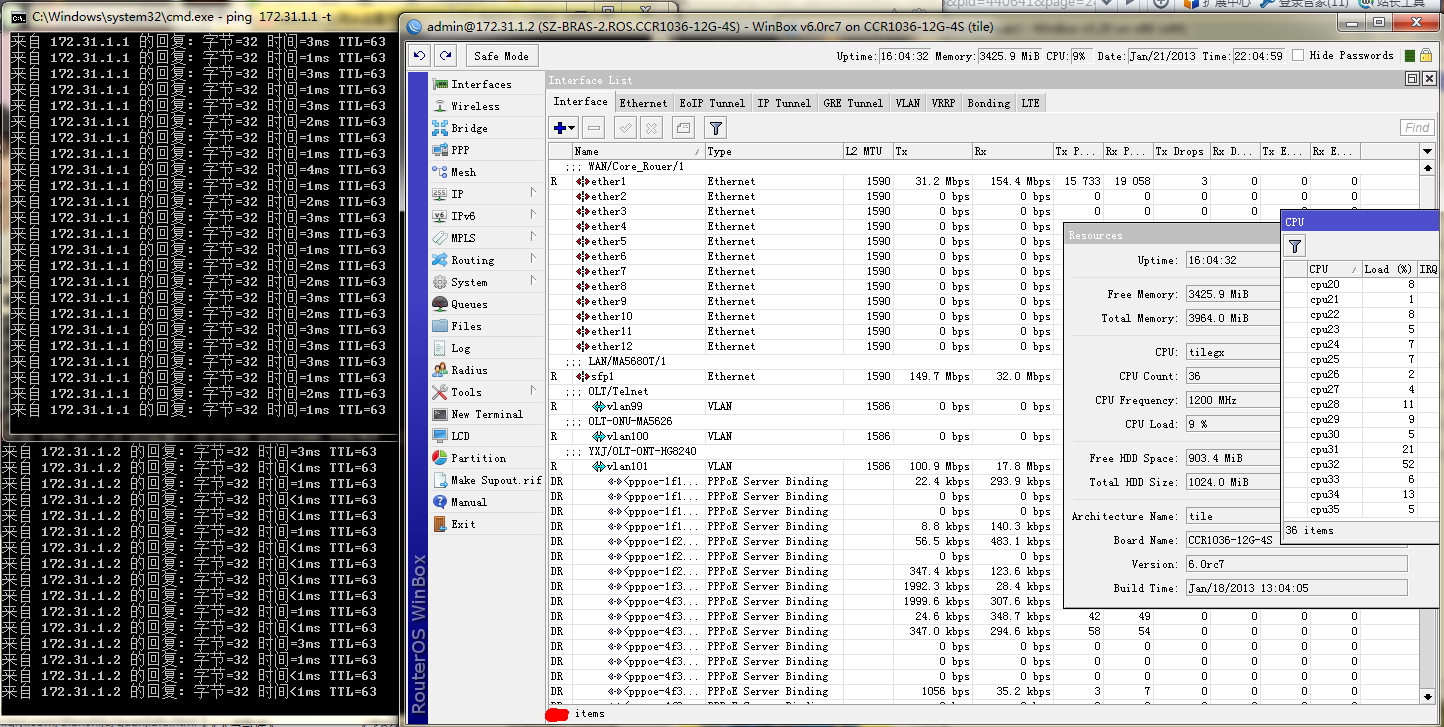The height and width of the screenshot is (727, 1444).
Task: Restore the Interface List window size
Action: [x=1412, y=79]
